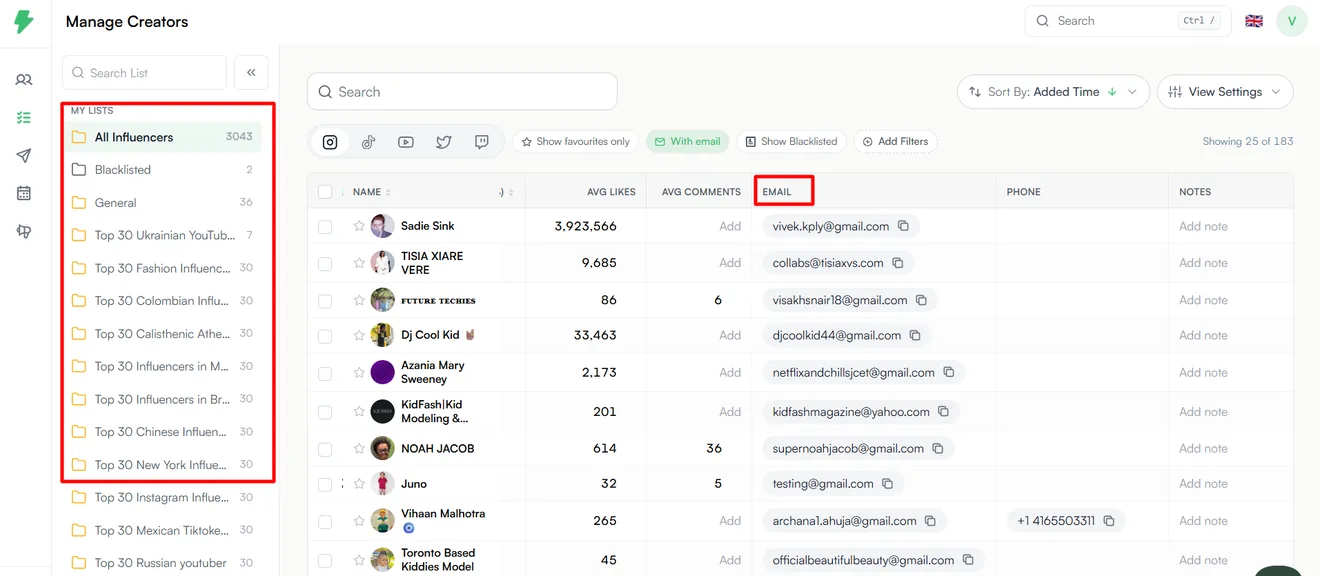Copy email supernoahjacob@gmail.com
This screenshot has height=576, width=1320.
click(938, 448)
